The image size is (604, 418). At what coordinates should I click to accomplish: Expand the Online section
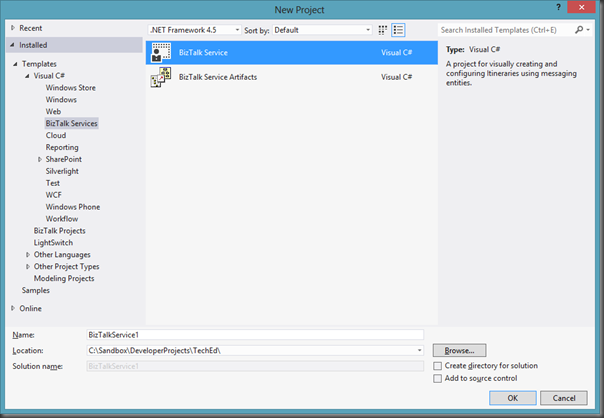coord(13,308)
